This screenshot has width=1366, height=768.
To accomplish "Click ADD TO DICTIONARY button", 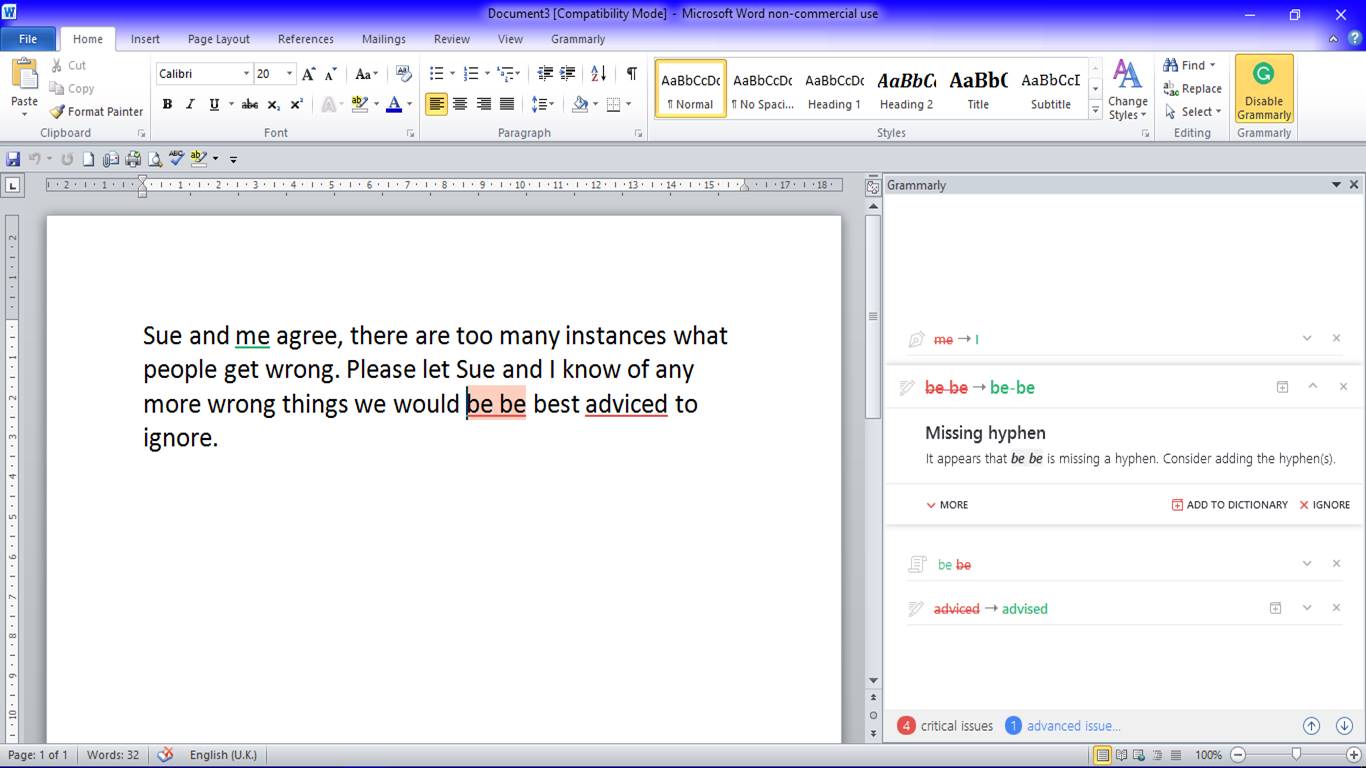I will tap(1229, 505).
